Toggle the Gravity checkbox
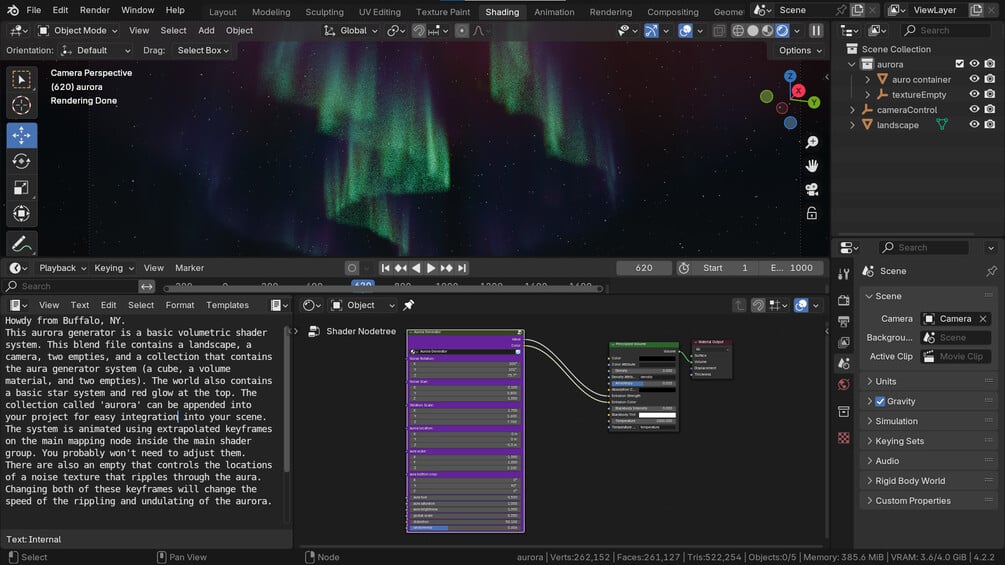Viewport: 1005px width, 565px height. click(880, 402)
